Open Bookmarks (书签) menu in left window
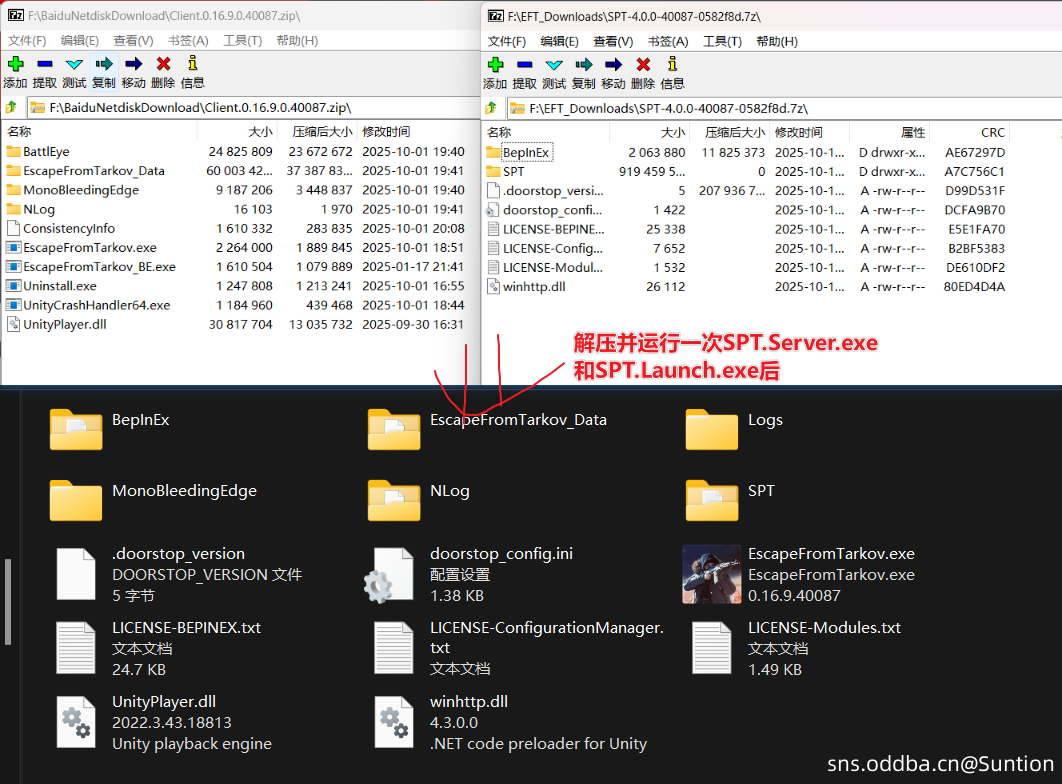The image size is (1062, 784). (188, 41)
